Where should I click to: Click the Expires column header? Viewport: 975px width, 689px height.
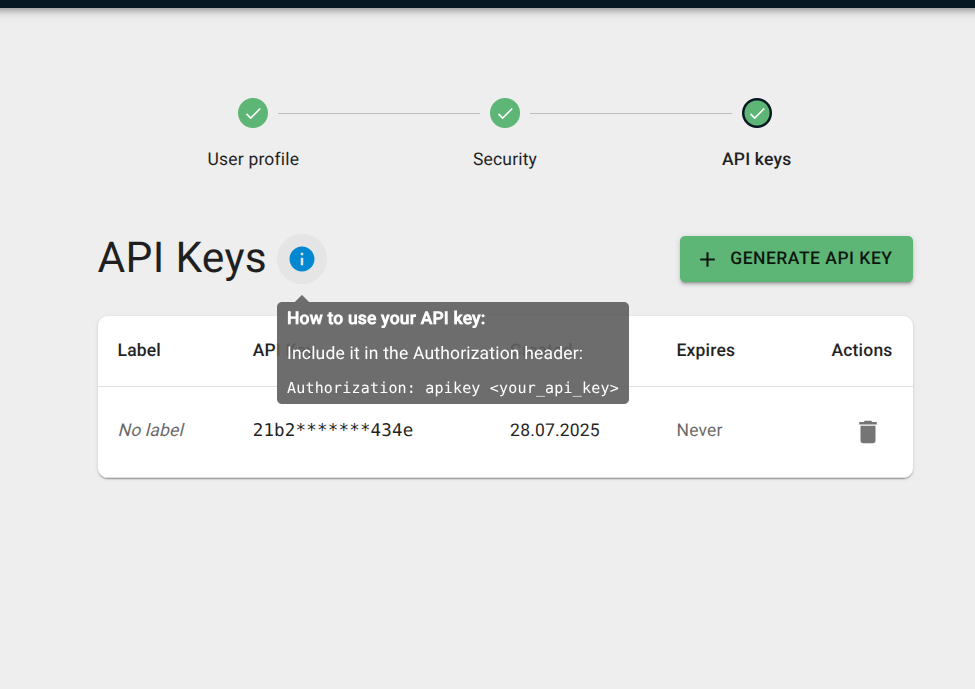(x=705, y=350)
